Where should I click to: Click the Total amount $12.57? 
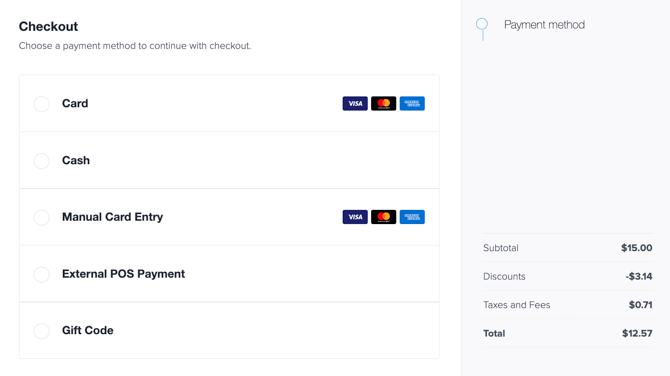point(637,333)
